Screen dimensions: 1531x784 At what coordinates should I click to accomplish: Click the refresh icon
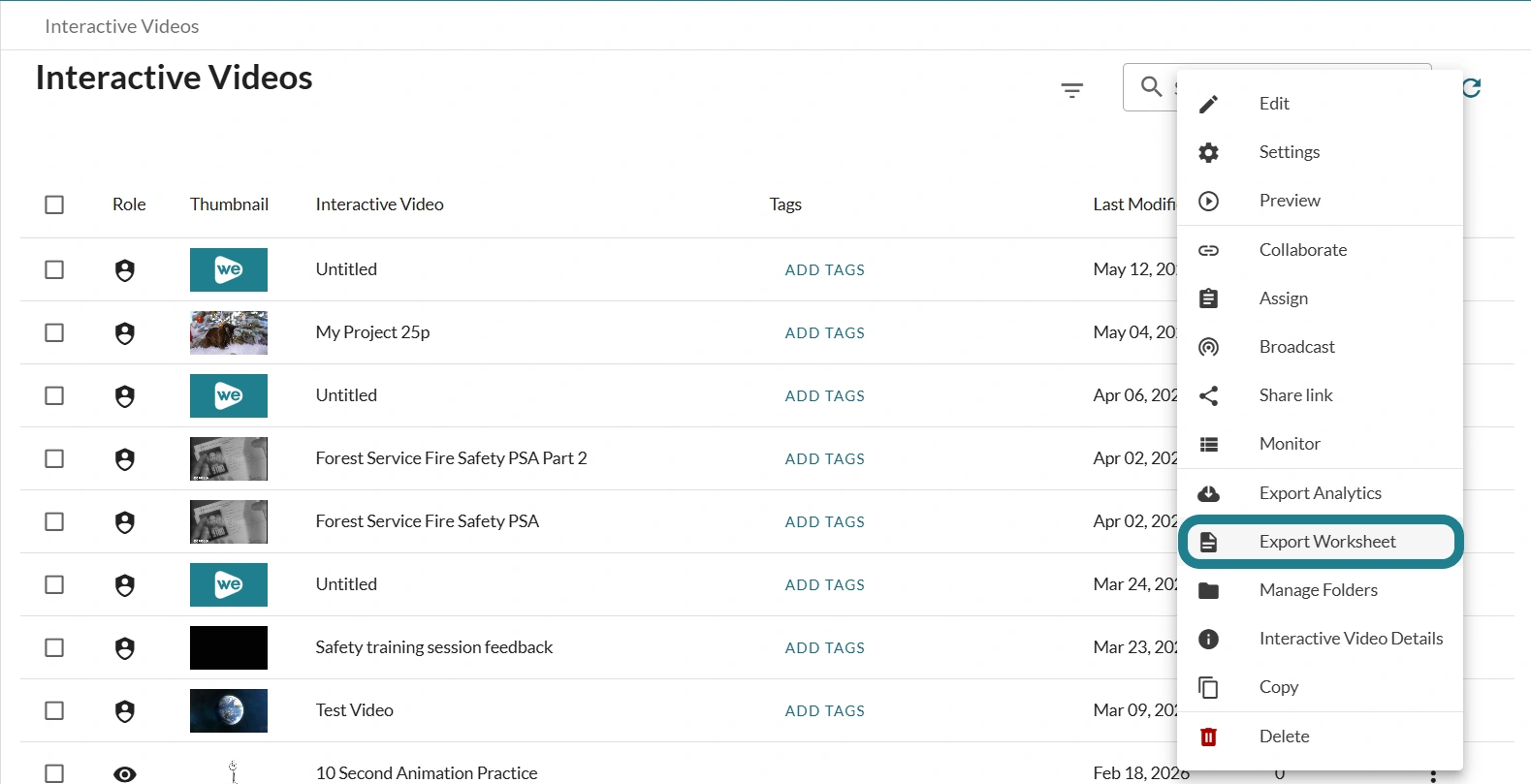point(1472,88)
